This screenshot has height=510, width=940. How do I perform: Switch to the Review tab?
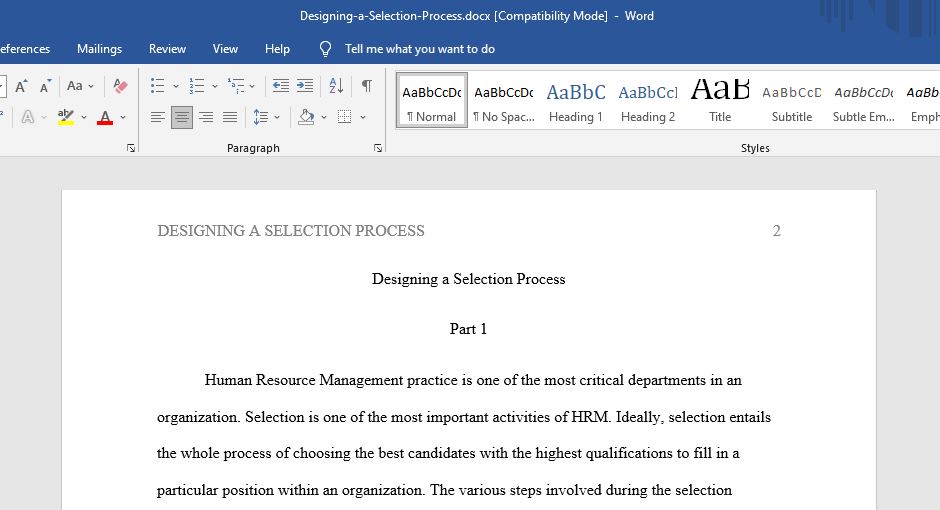tap(167, 49)
